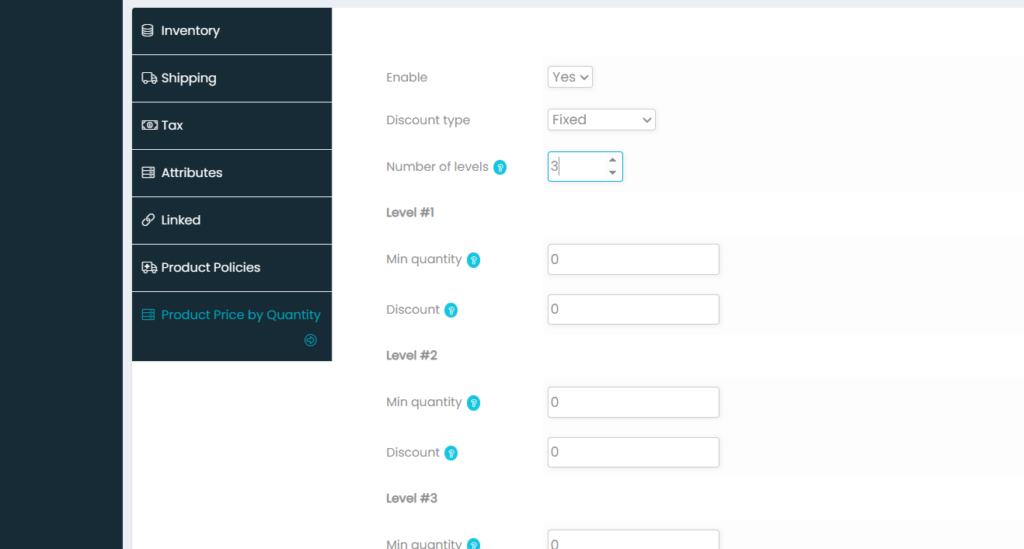Viewport: 1024px width, 549px height.
Task: Increase Number of levels with up arrow
Action: click(612, 160)
